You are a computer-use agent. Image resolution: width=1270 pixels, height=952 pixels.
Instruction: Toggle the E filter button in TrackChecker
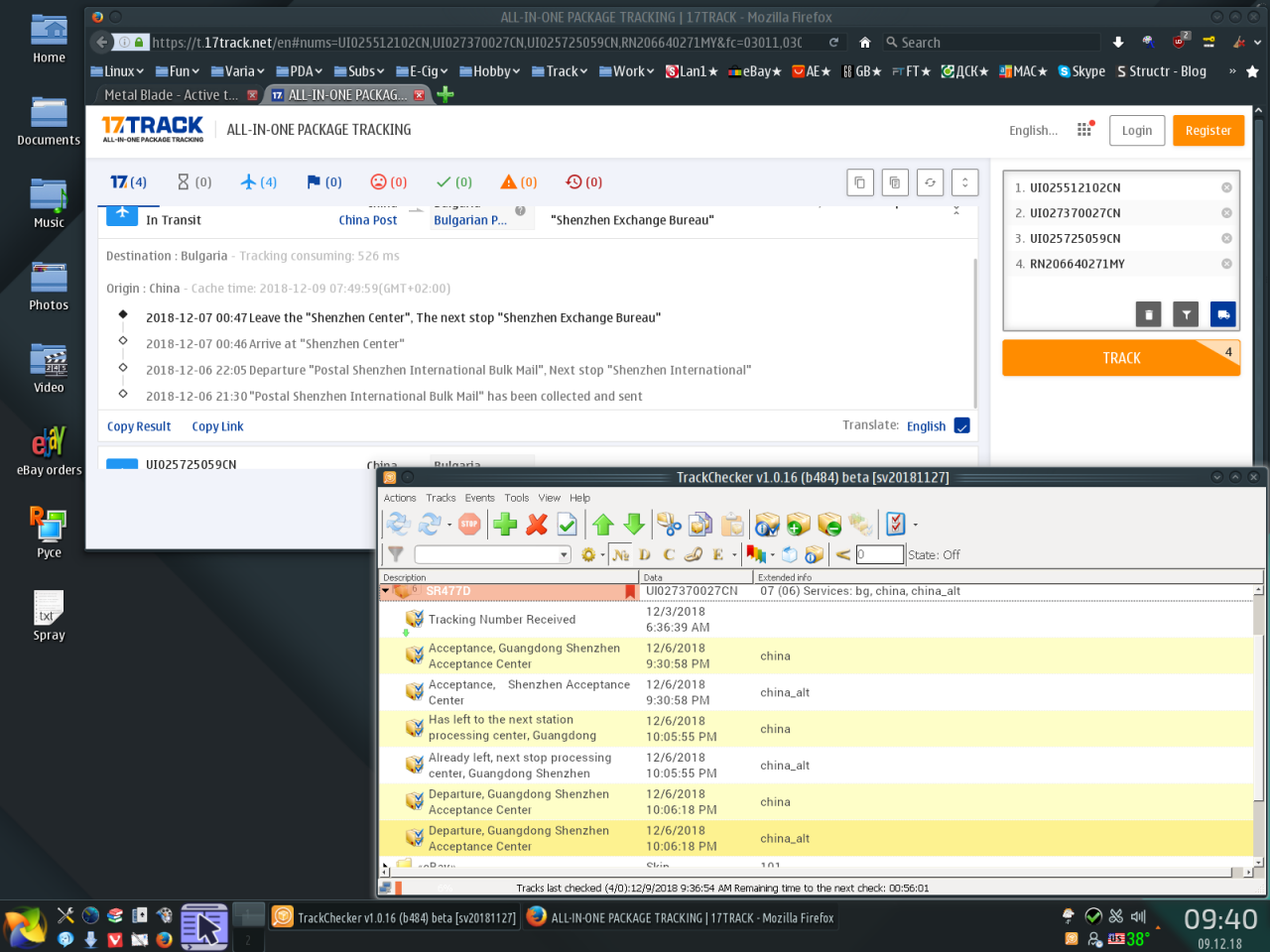point(717,554)
